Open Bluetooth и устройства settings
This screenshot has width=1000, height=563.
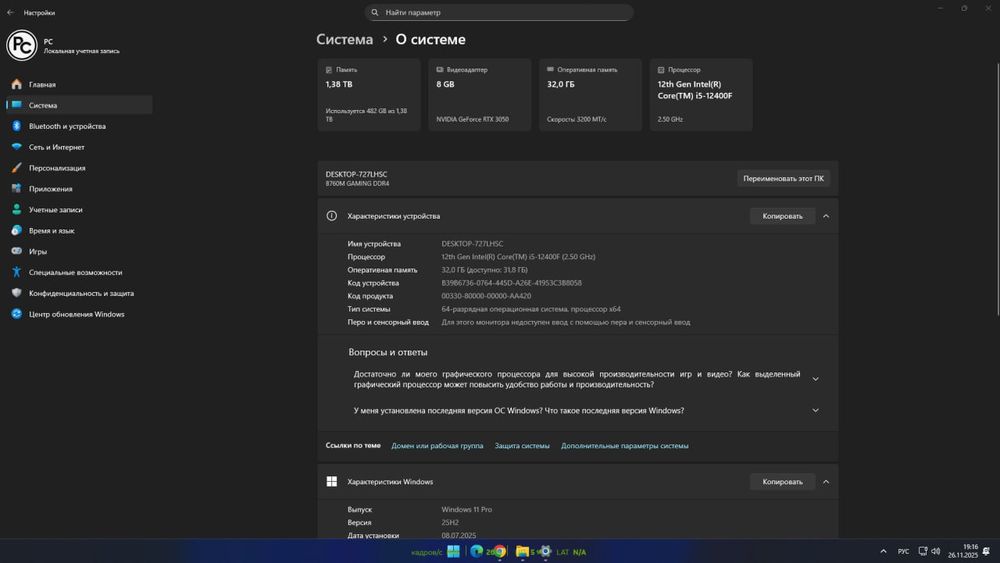click(79, 126)
